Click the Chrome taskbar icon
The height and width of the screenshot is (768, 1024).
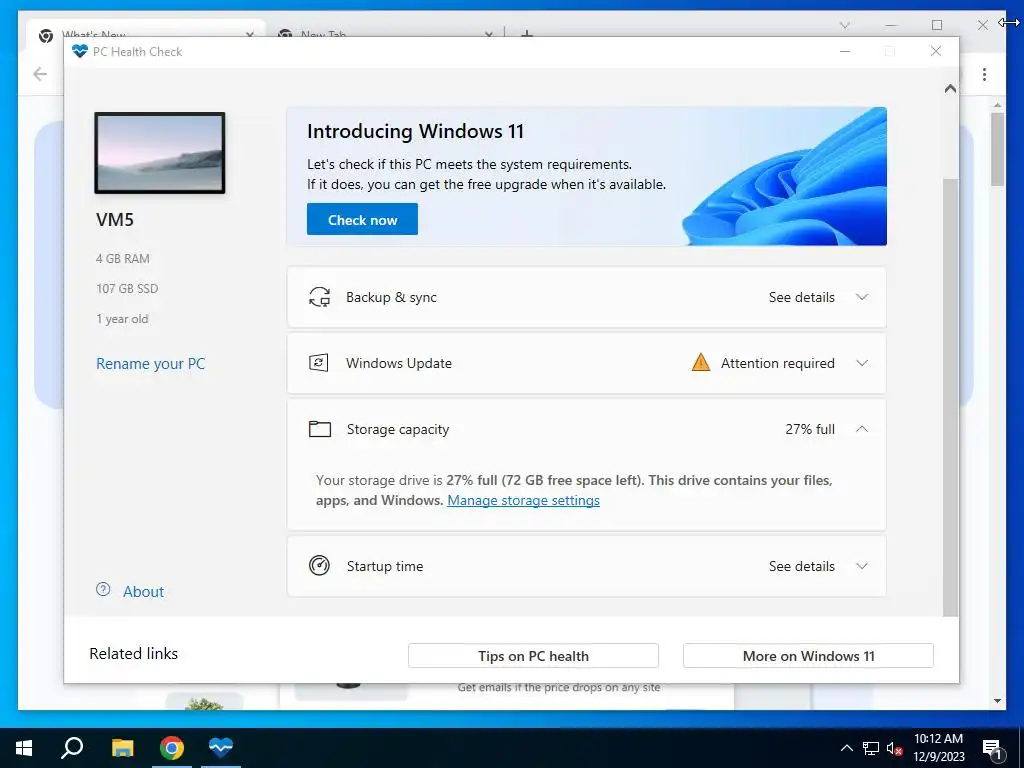(172, 748)
